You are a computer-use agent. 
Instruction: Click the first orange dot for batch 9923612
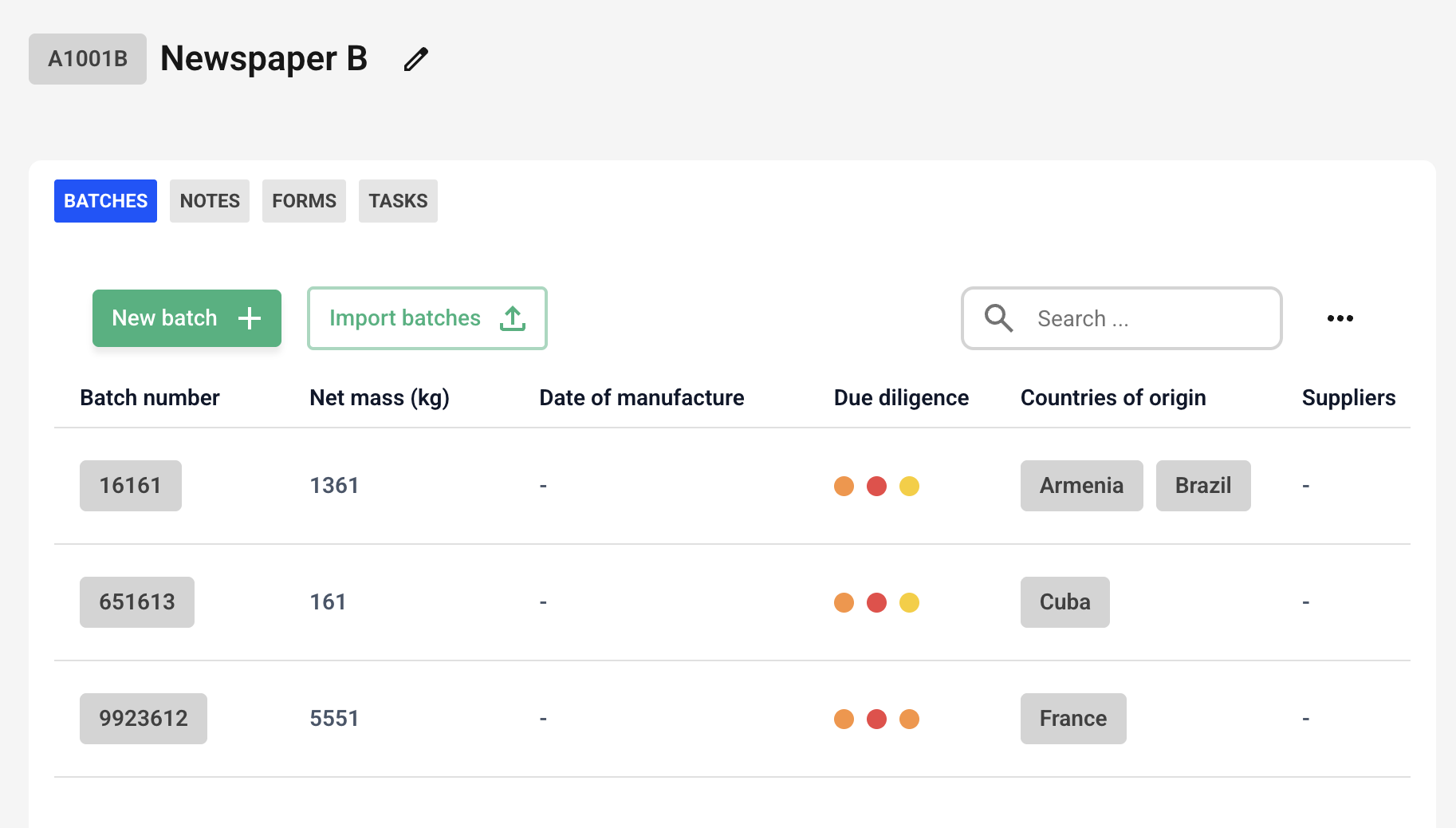click(x=844, y=719)
